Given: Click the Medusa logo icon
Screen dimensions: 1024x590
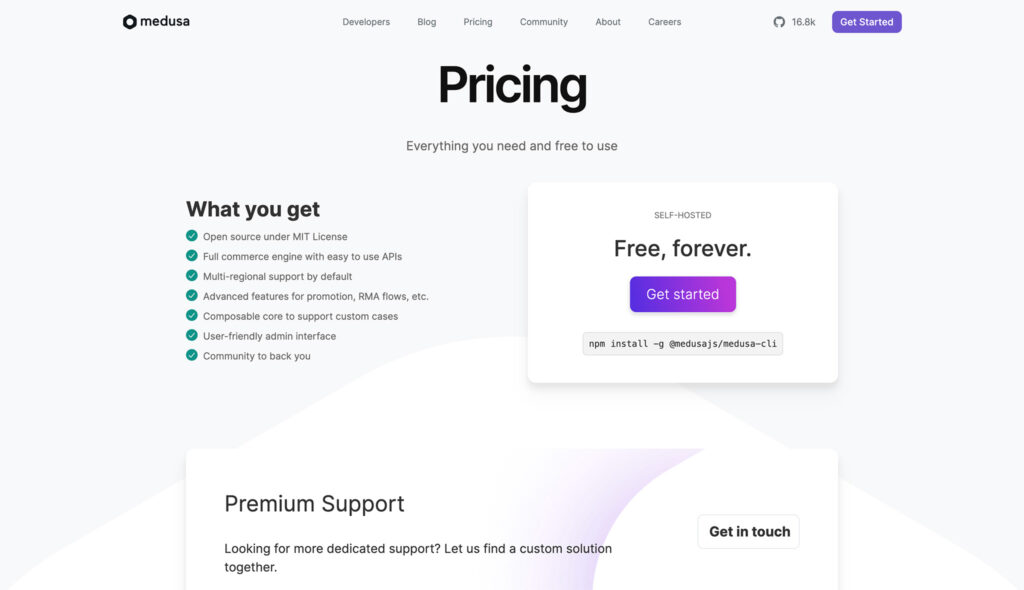Looking at the screenshot, I should [130, 22].
